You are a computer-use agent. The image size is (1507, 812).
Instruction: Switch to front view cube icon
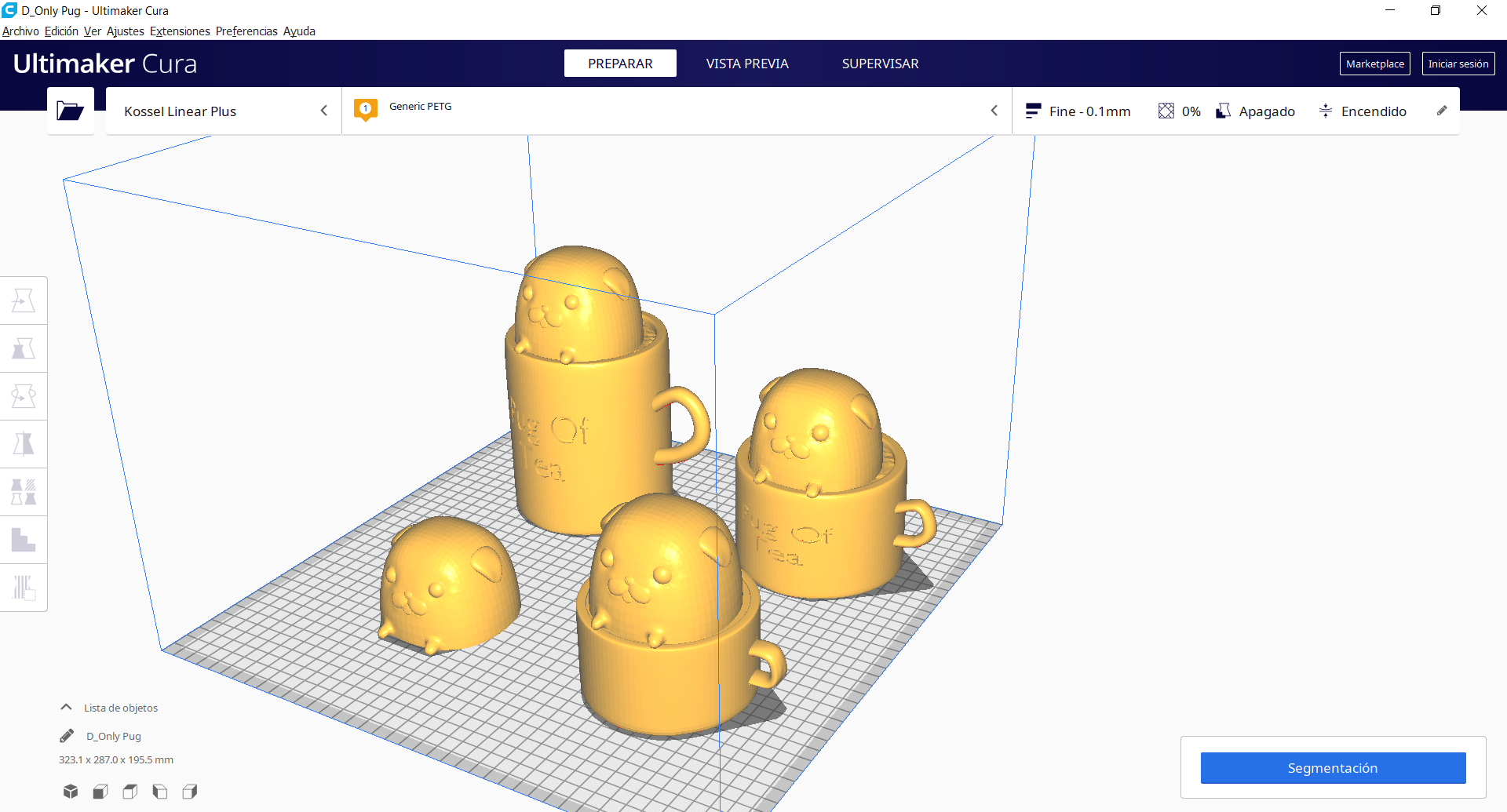(100, 791)
